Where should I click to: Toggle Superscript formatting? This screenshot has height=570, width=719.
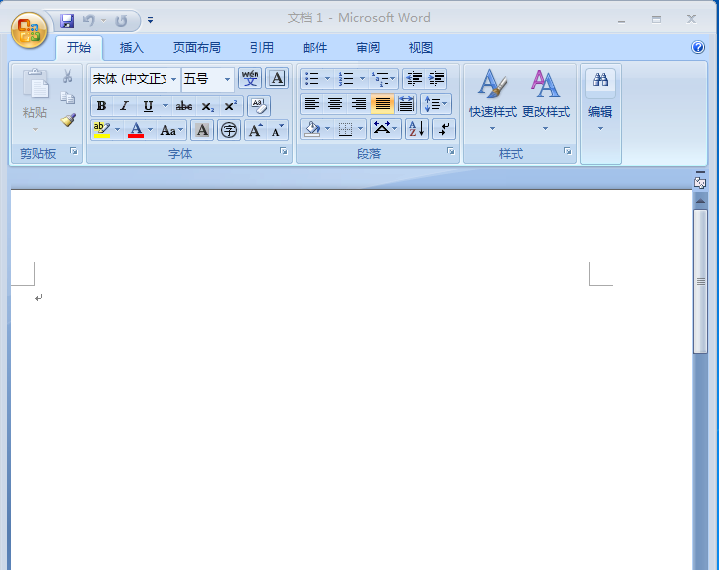231,106
